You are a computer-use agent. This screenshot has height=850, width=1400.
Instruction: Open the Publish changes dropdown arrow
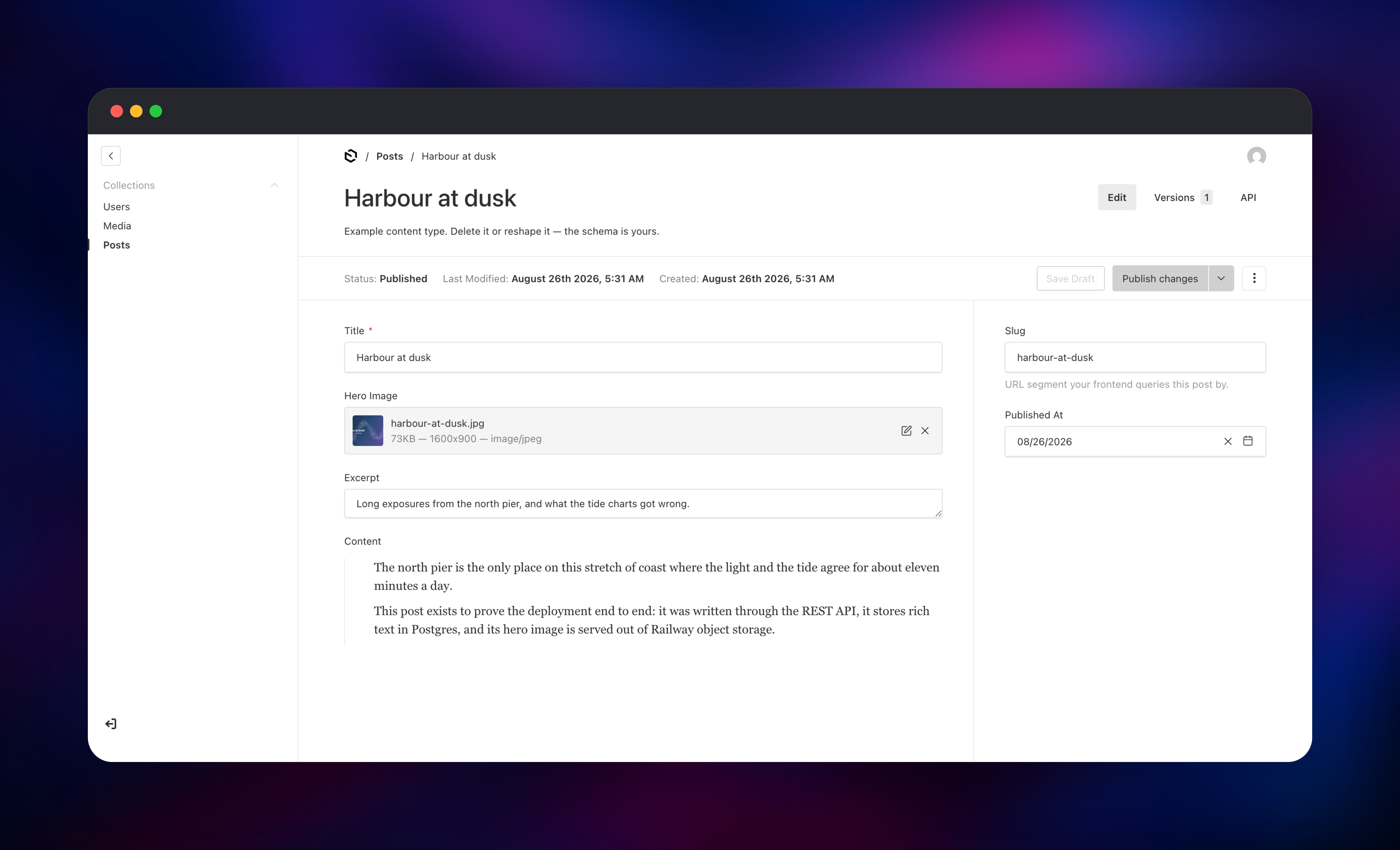pyautogui.click(x=1221, y=278)
